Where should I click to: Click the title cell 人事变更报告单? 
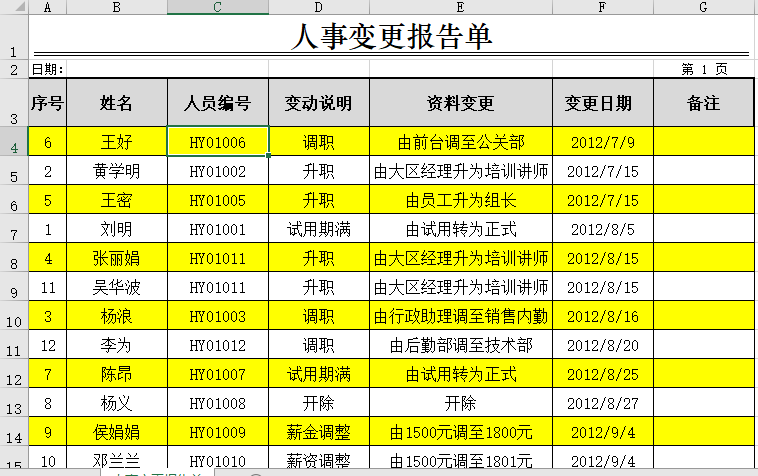point(390,36)
